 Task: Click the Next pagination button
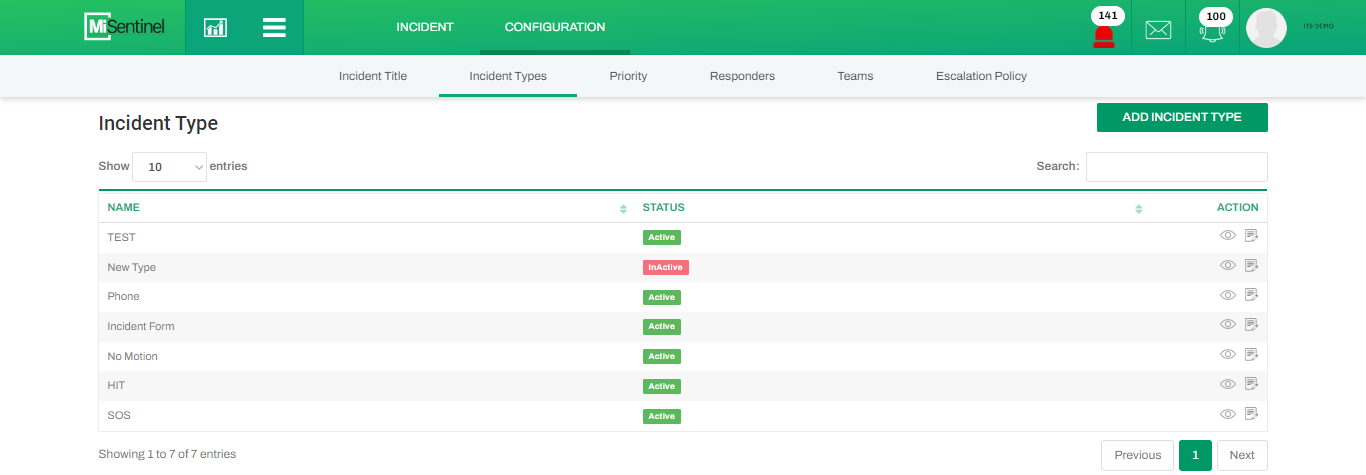point(1241,455)
